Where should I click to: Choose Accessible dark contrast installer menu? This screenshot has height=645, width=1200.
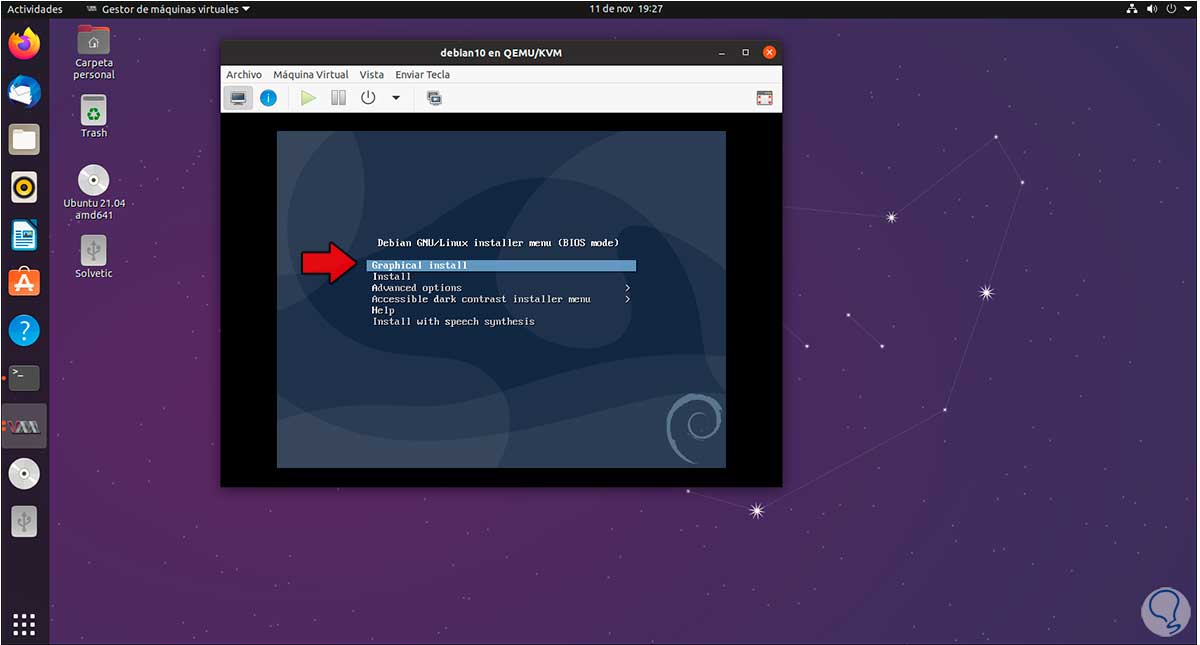click(481, 299)
